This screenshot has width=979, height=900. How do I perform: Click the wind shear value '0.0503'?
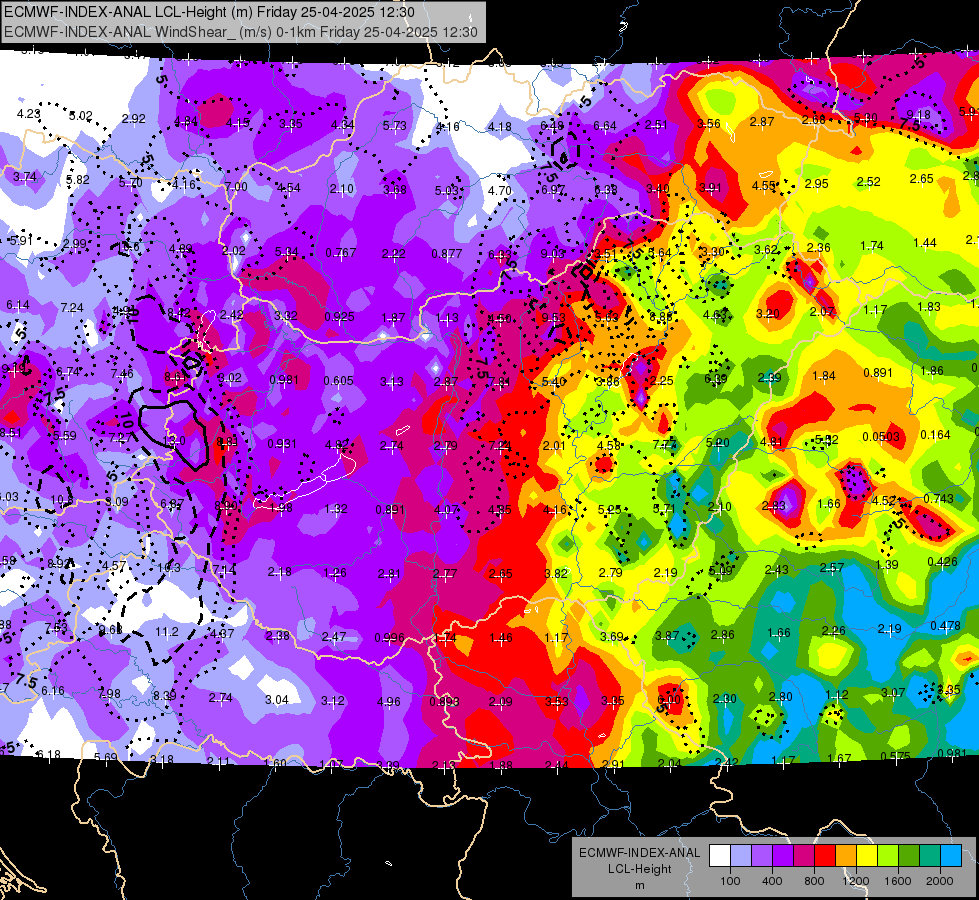pyautogui.click(x=881, y=436)
